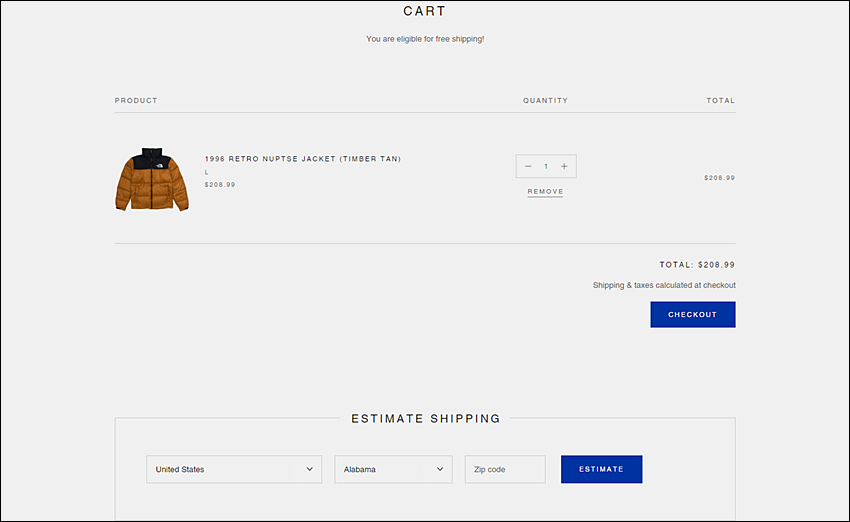Remove the Nuptse jacket from cart
Viewport: 850px width, 522px height.
pos(545,192)
